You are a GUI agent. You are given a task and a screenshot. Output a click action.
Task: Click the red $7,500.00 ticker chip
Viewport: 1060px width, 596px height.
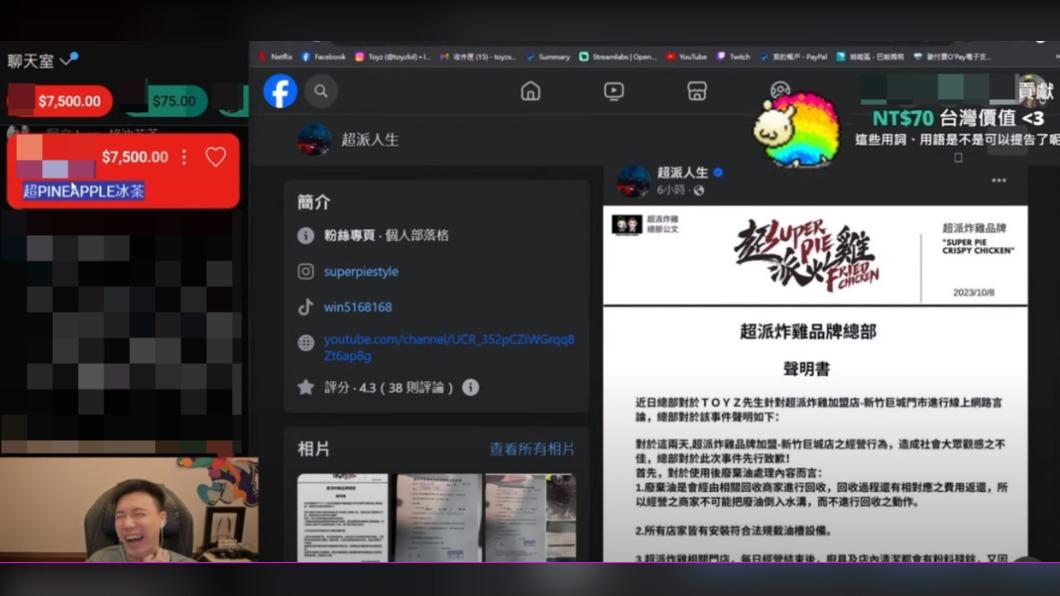click(x=59, y=101)
